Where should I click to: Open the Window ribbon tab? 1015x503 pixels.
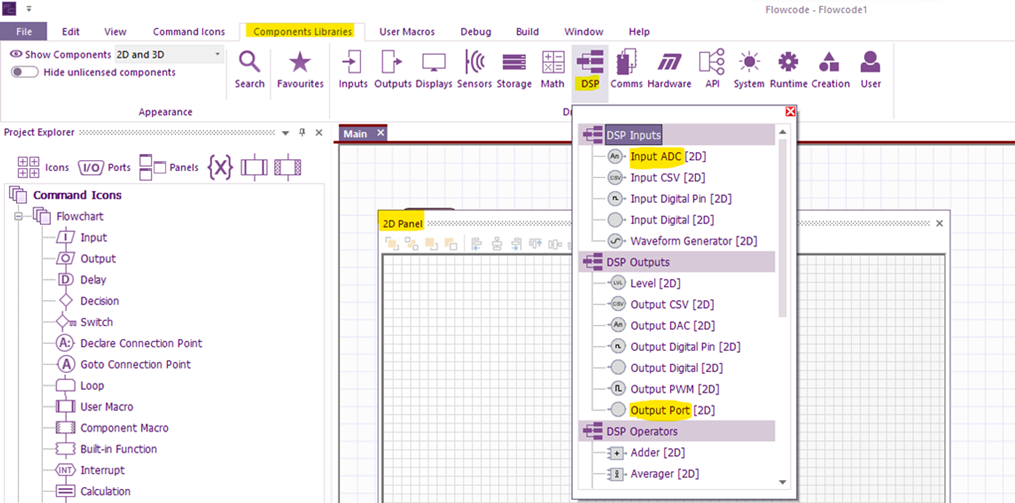584,31
